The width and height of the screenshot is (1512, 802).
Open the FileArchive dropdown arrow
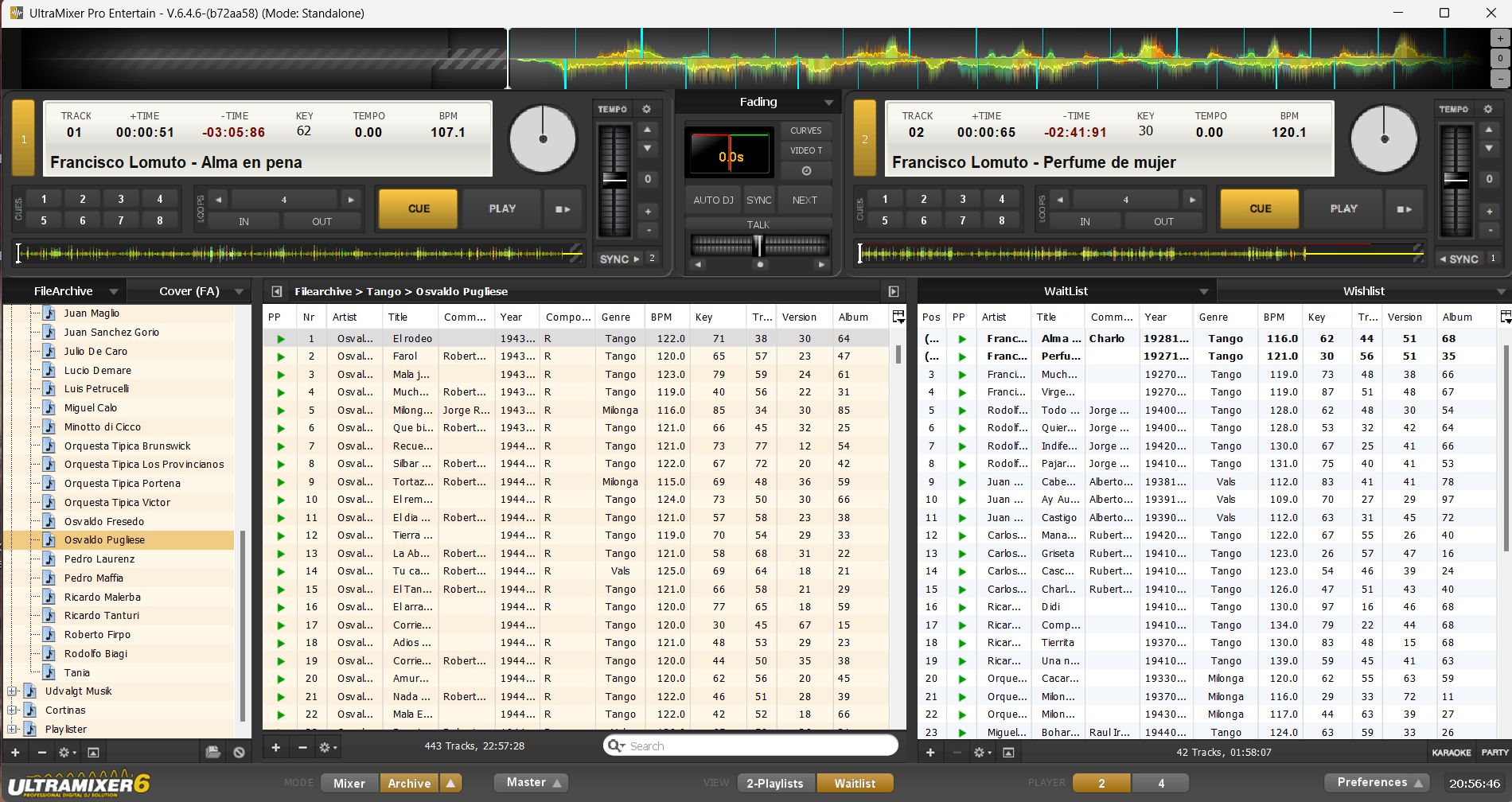(x=114, y=292)
